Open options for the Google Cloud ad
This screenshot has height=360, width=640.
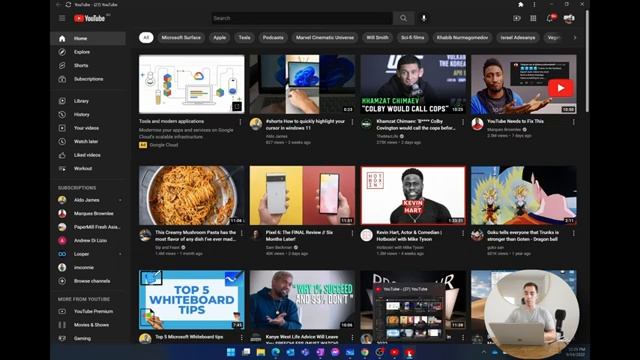(240, 122)
